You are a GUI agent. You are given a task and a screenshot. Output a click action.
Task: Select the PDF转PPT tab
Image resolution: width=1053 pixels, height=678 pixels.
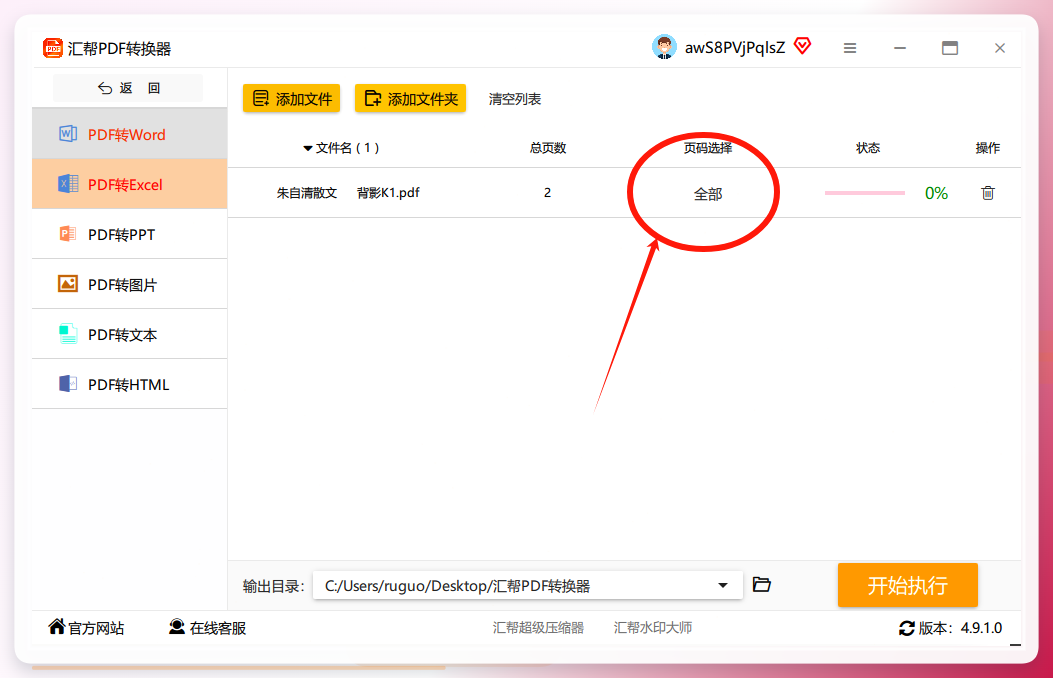click(x=130, y=234)
